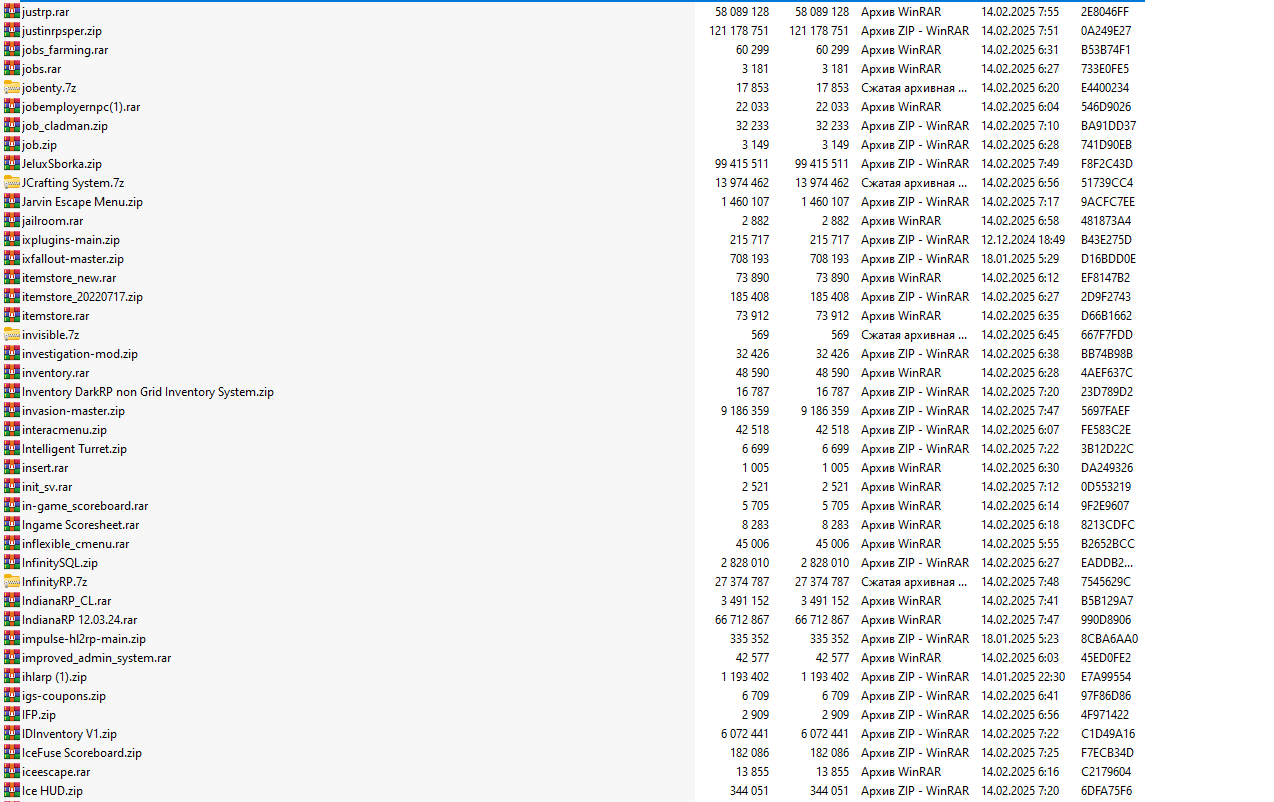Click the icon of IceFuse Scoreboard.zip

12,753
